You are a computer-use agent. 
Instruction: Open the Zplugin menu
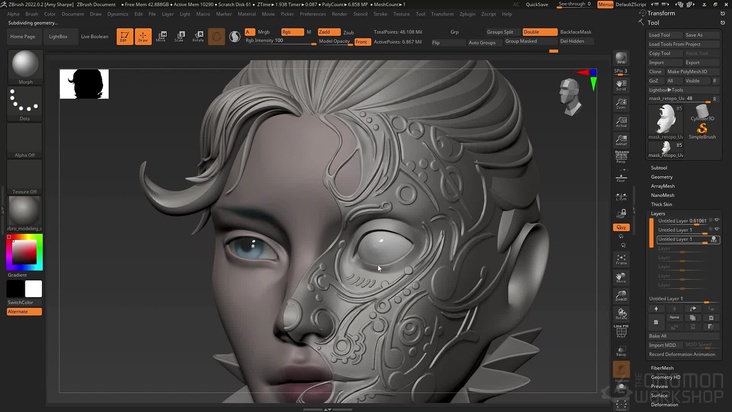click(467, 14)
